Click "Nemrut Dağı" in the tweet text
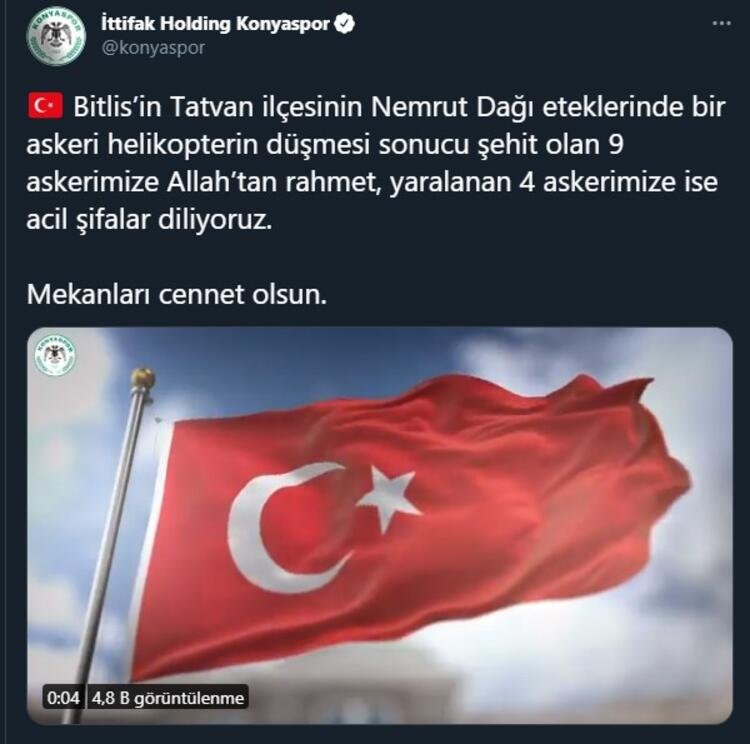 [452, 108]
